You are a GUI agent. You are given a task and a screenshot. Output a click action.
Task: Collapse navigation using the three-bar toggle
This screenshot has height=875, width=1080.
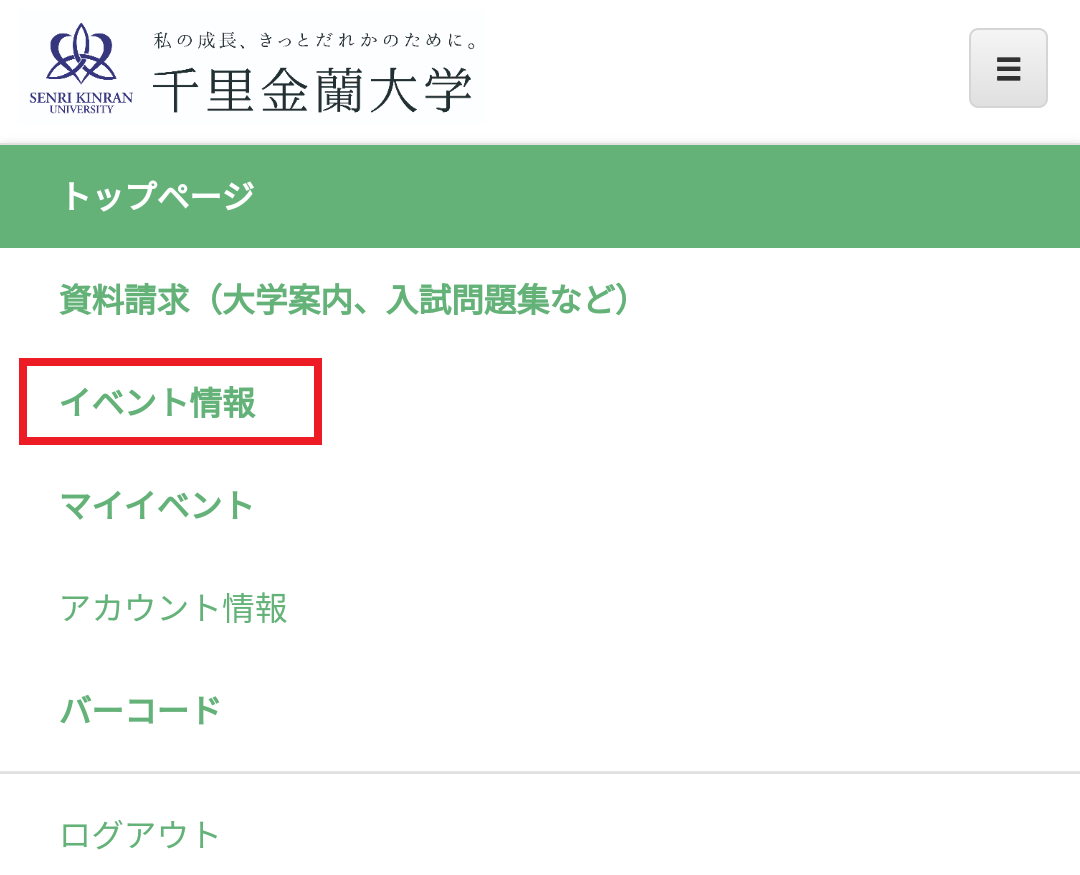[1008, 68]
